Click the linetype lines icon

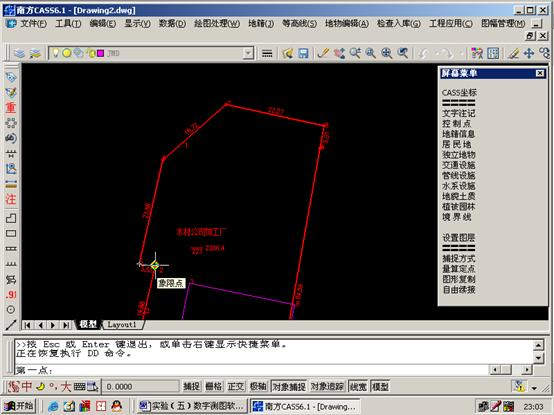[x=267, y=53]
